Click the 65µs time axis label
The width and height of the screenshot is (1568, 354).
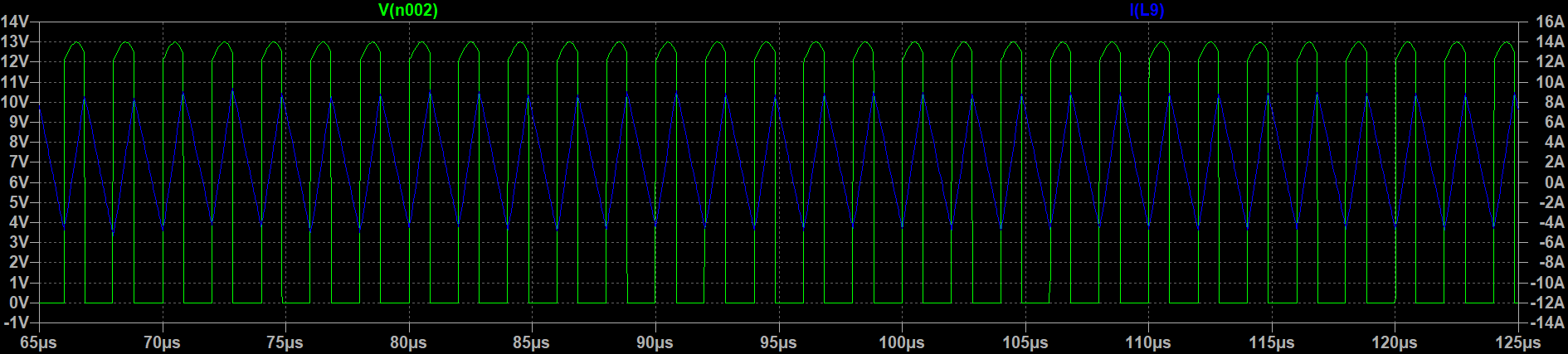tap(38, 342)
